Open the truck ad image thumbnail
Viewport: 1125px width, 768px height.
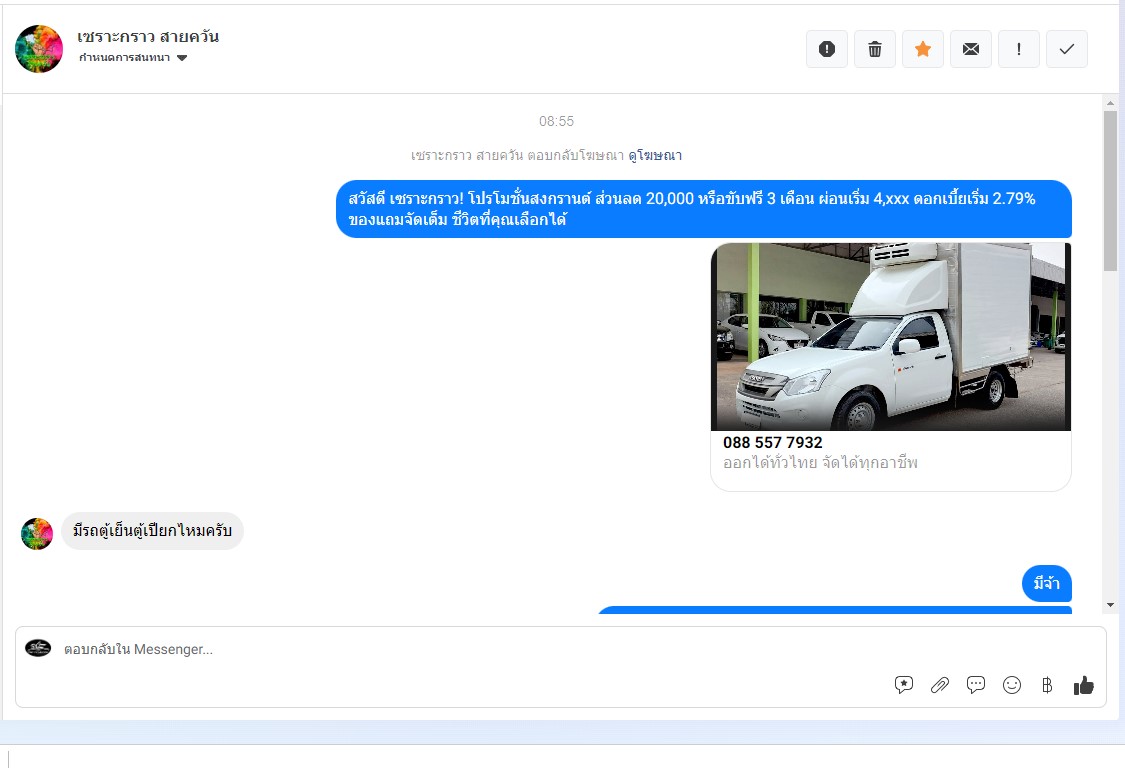[891, 337]
